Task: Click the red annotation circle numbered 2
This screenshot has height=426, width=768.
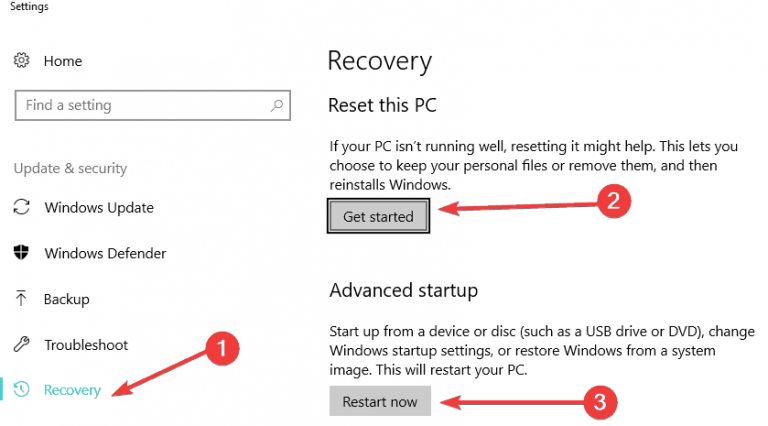Action: click(x=614, y=201)
